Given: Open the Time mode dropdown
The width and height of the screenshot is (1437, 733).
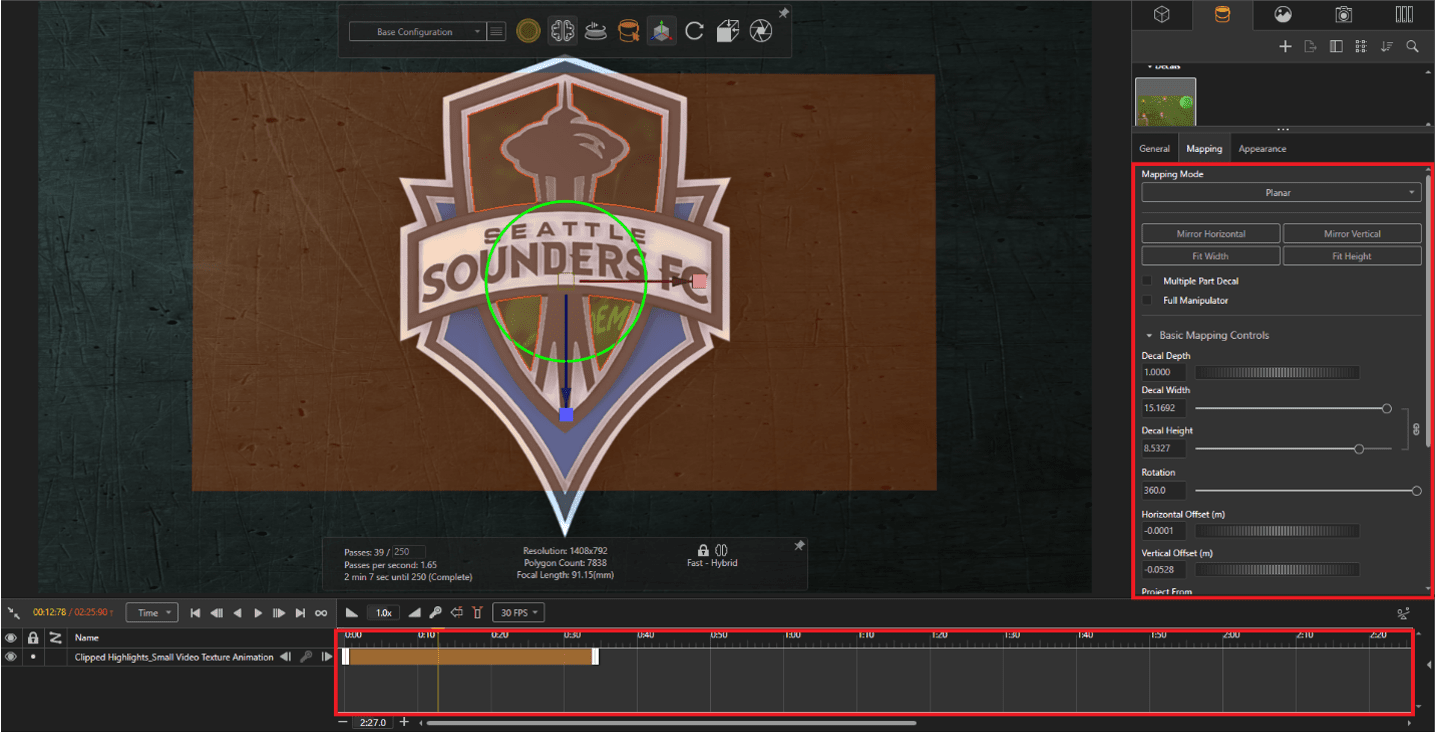Looking at the screenshot, I should click(152, 613).
